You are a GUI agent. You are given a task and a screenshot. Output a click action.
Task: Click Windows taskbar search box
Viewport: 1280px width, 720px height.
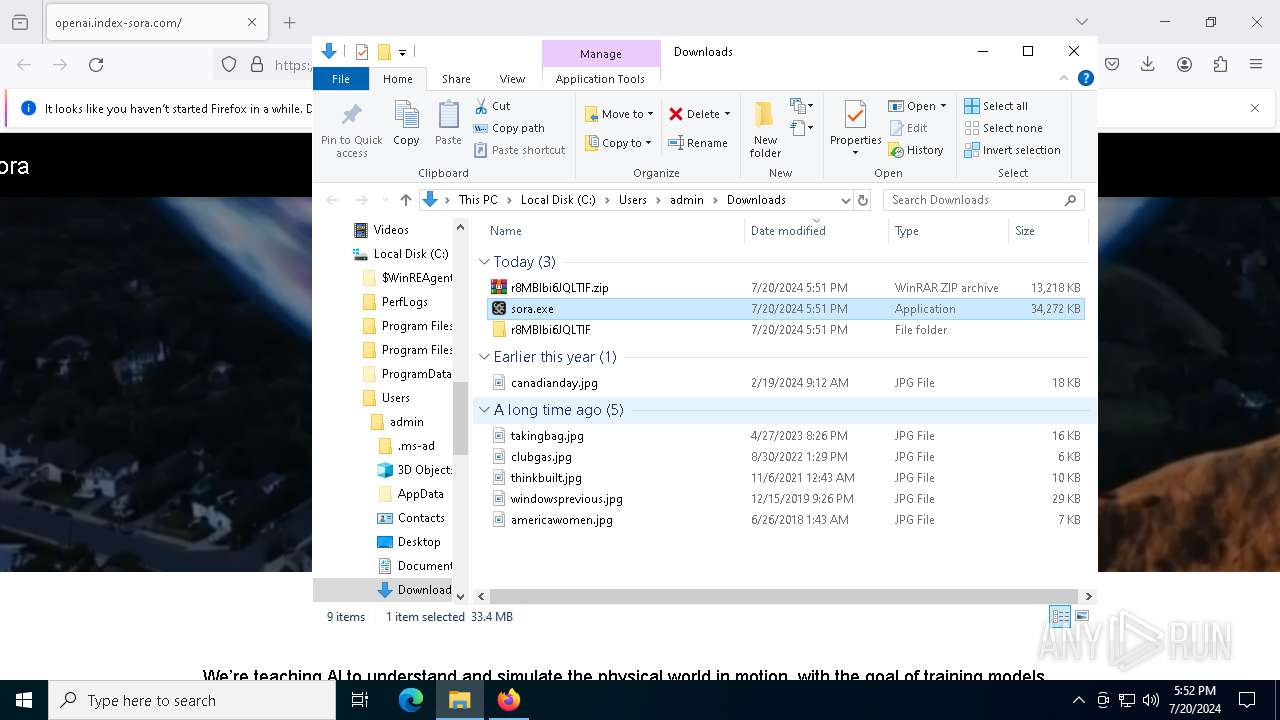[192, 700]
